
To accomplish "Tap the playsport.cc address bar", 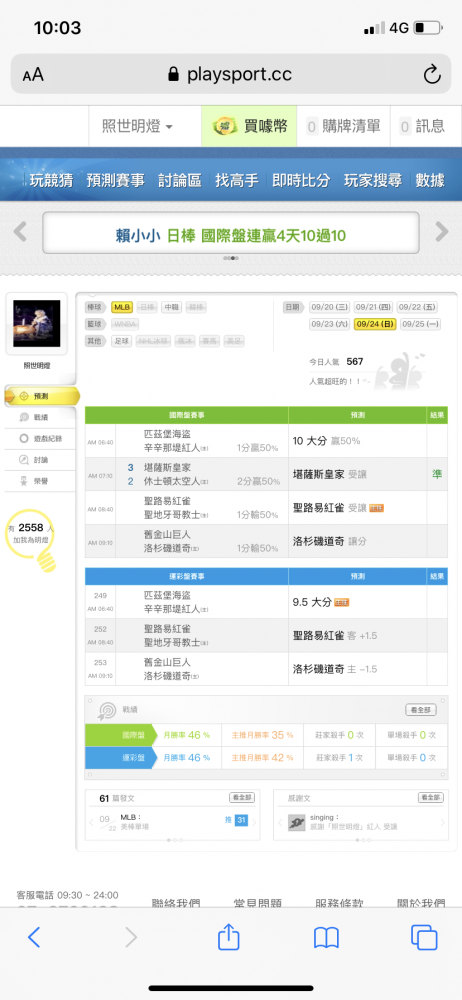I will click(230, 75).
